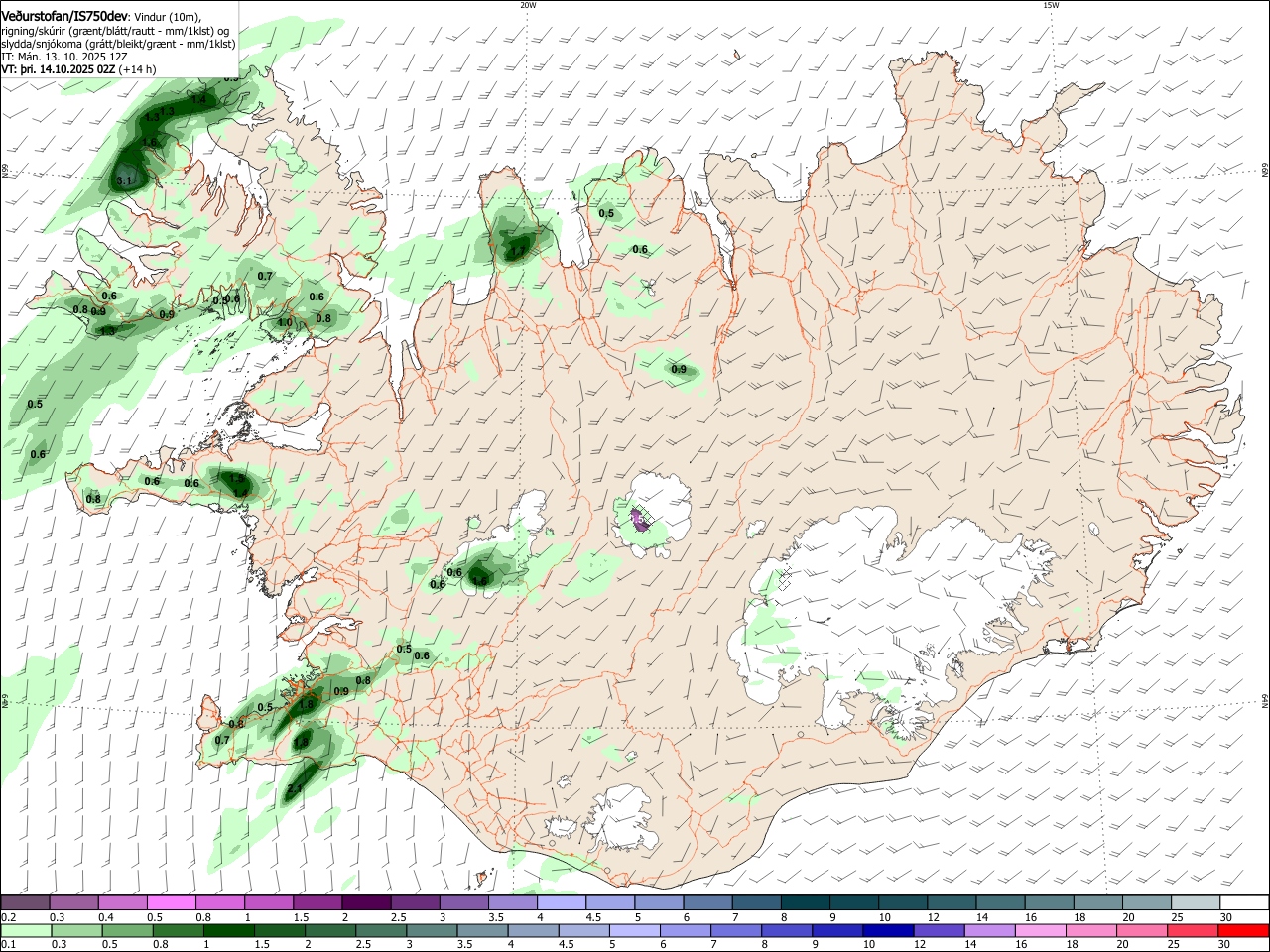Click the 3.1 precipitation value on the map
The width and height of the screenshot is (1270, 952).
(x=124, y=180)
